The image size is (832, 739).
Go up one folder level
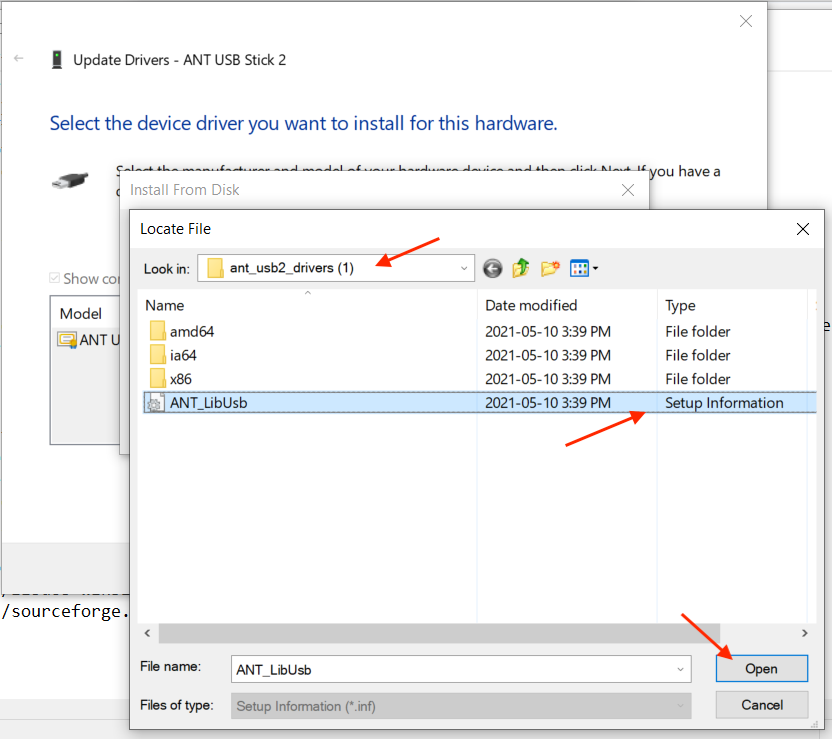point(521,268)
